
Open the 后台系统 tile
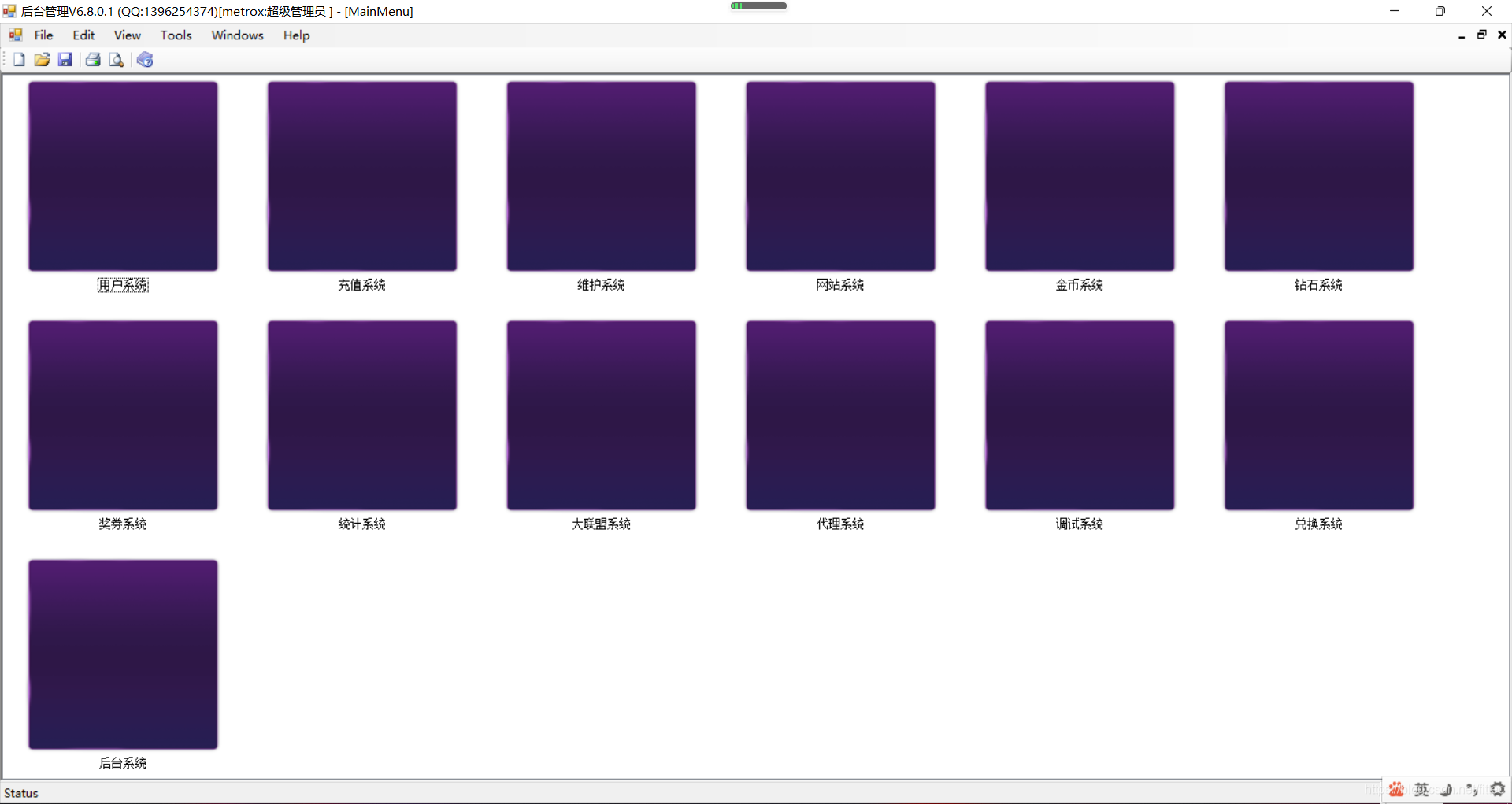point(123,654)
